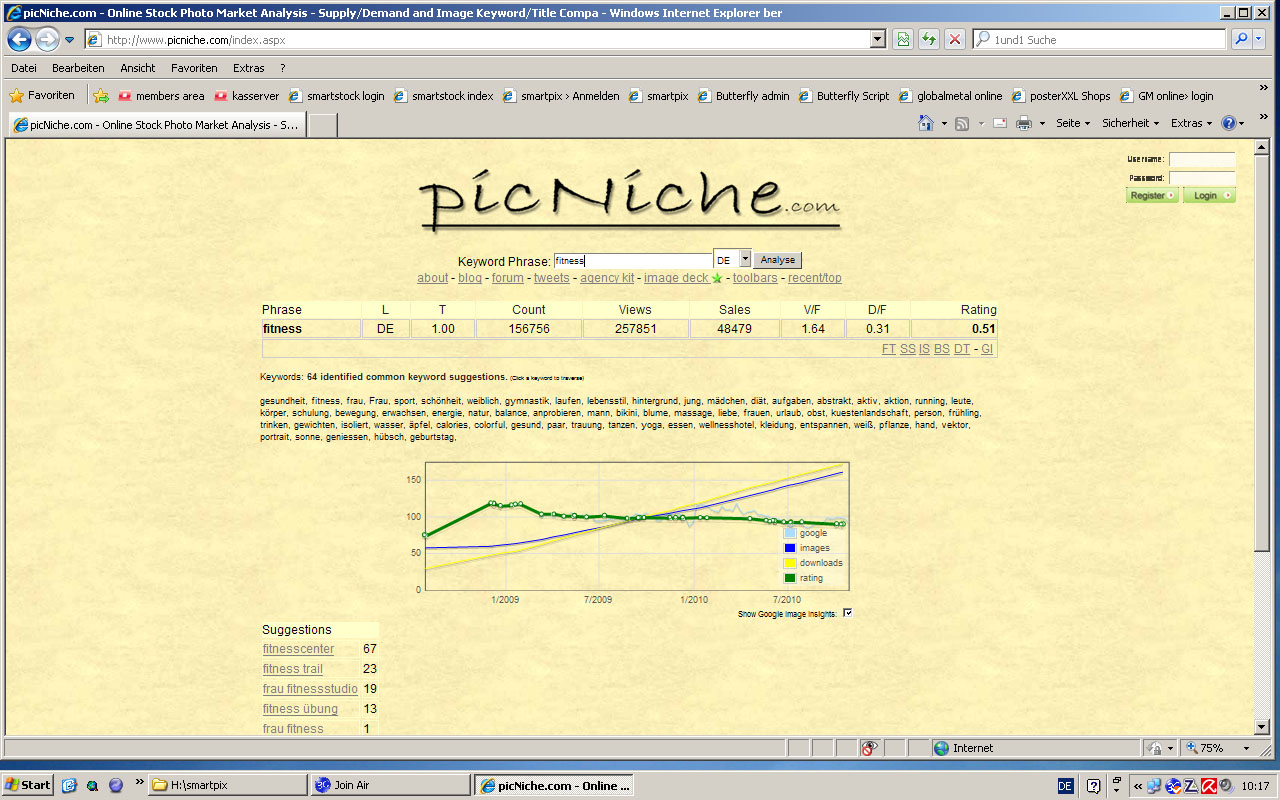Click the compatibility view icon beside address bar

tap(903, 40)
